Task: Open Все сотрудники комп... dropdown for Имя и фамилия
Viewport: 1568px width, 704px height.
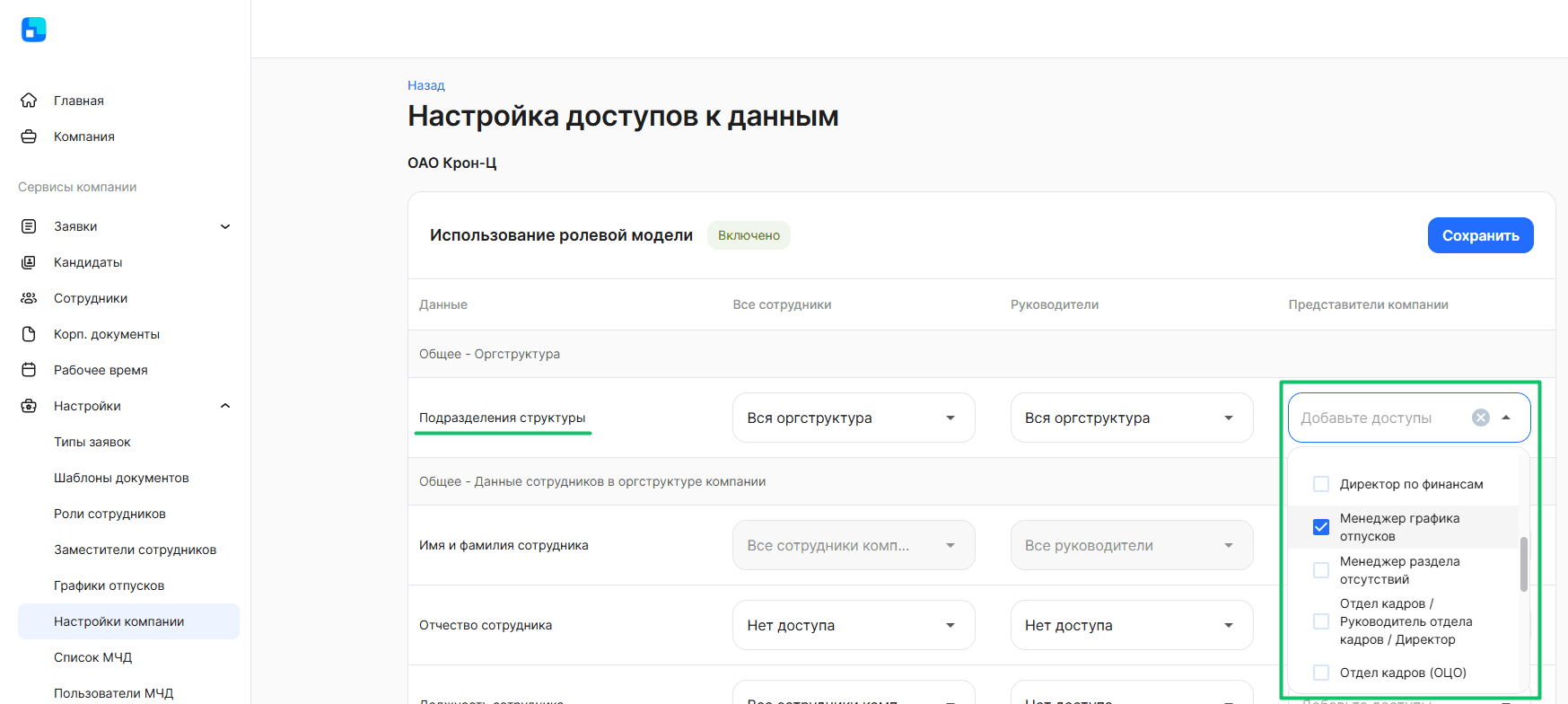Action: click(x=854, y=545)
